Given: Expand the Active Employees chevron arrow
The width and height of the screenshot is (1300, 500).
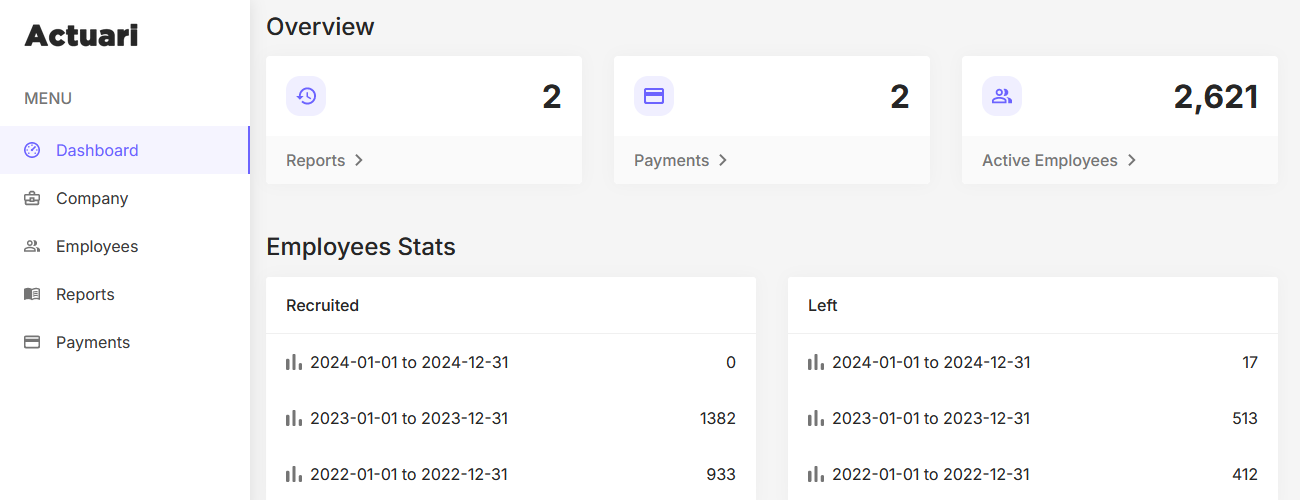Looking at the screenshot, I should pyautogui.click(x=1132, y=160).
